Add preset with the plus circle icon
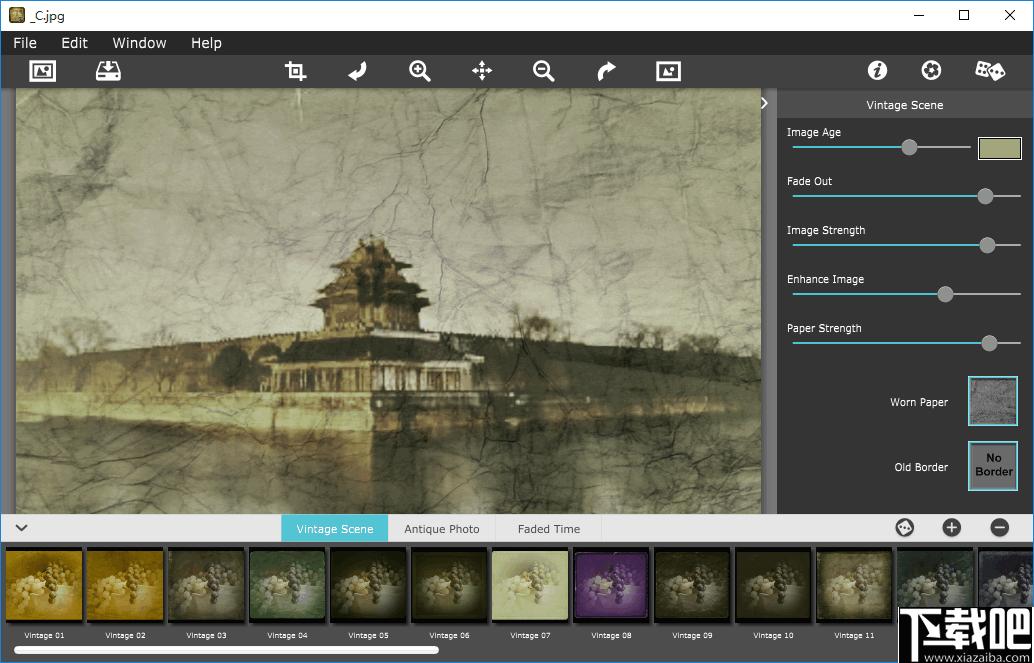Screen dimensions: 1034x663 [952, 528]
